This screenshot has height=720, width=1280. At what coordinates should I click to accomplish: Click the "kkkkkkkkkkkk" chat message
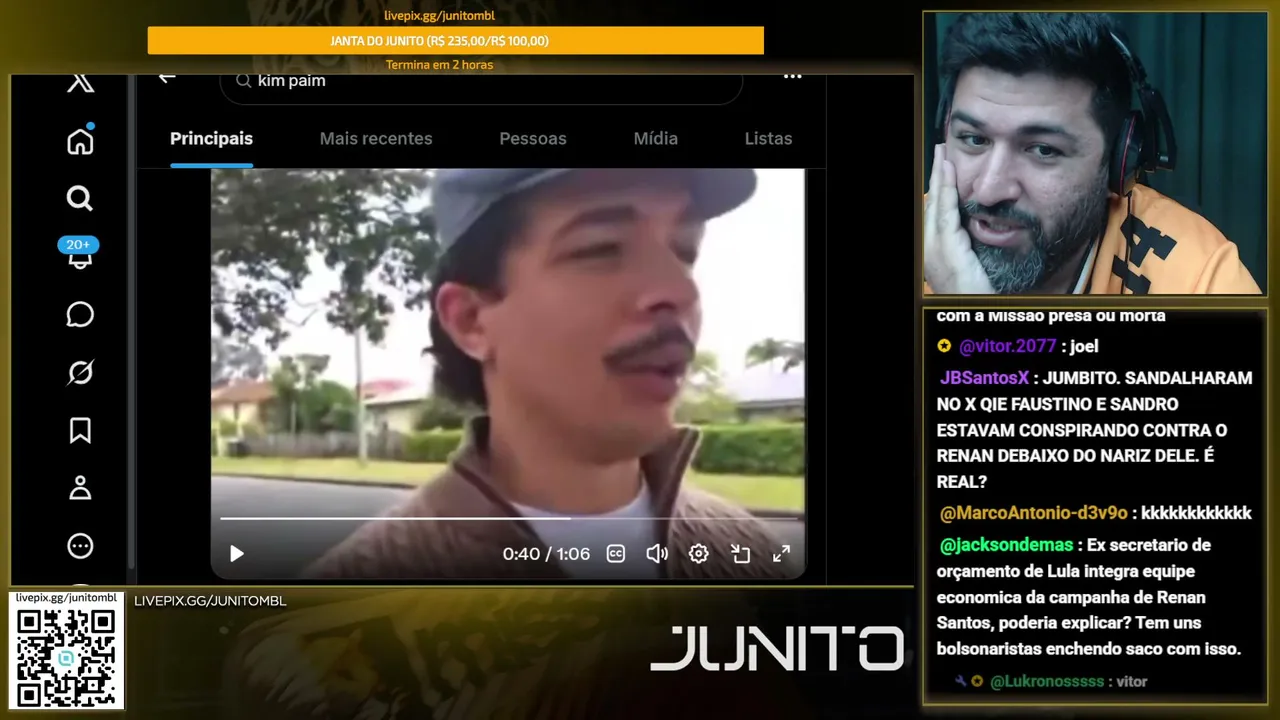tap(1196, 513)
